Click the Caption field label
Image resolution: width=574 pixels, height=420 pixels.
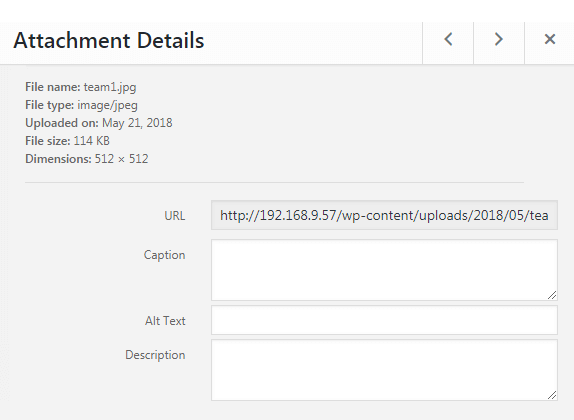164,255
